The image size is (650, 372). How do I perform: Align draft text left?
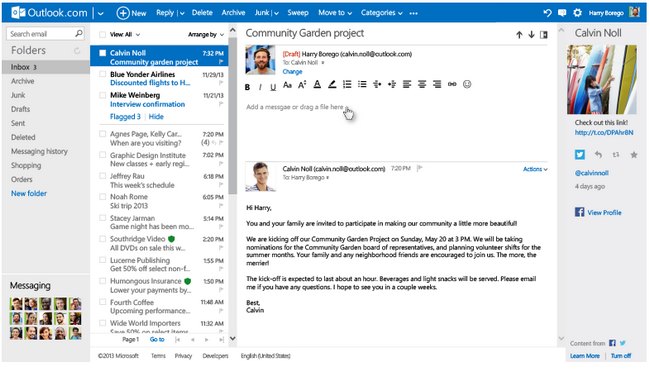tap(407, 85)
